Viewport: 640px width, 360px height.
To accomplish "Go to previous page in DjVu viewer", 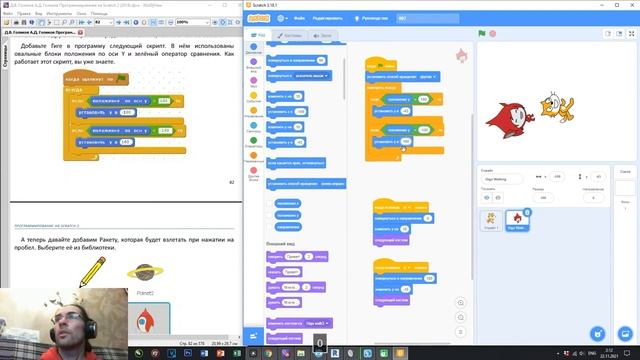I will 89,22.
